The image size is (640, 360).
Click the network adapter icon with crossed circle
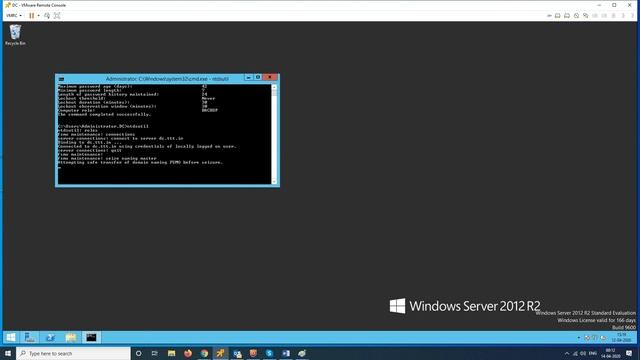coord(576,16)
